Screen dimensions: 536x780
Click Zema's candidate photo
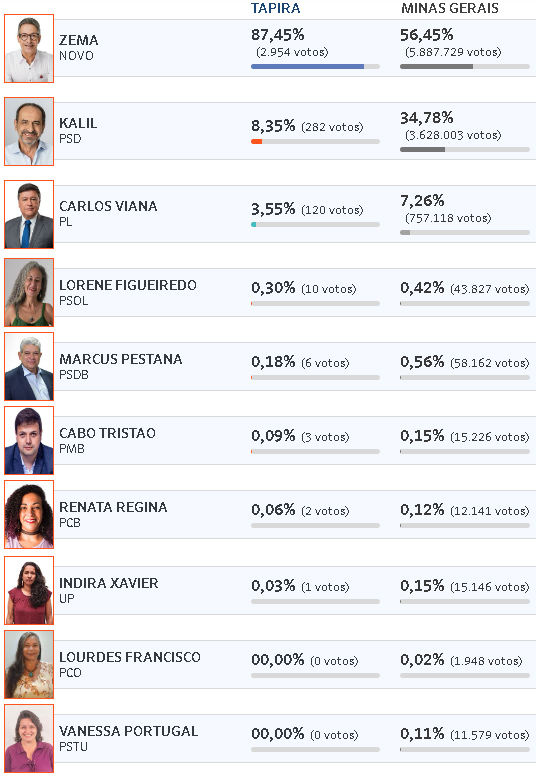coord(29,48)
